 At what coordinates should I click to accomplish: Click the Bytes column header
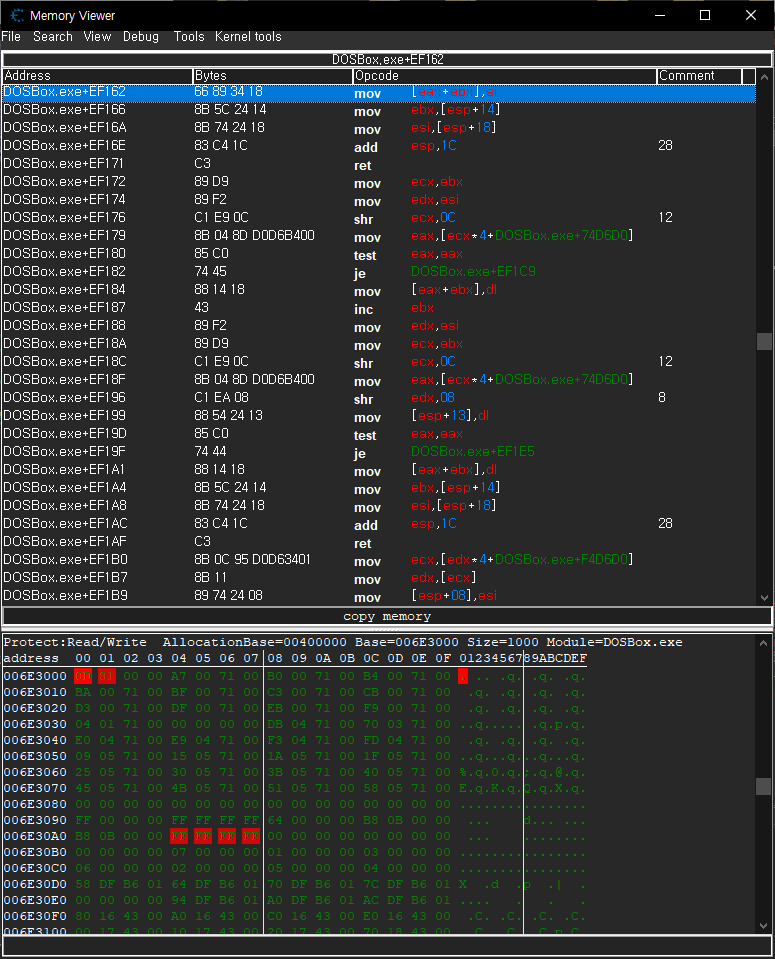(x=273, y=76)
